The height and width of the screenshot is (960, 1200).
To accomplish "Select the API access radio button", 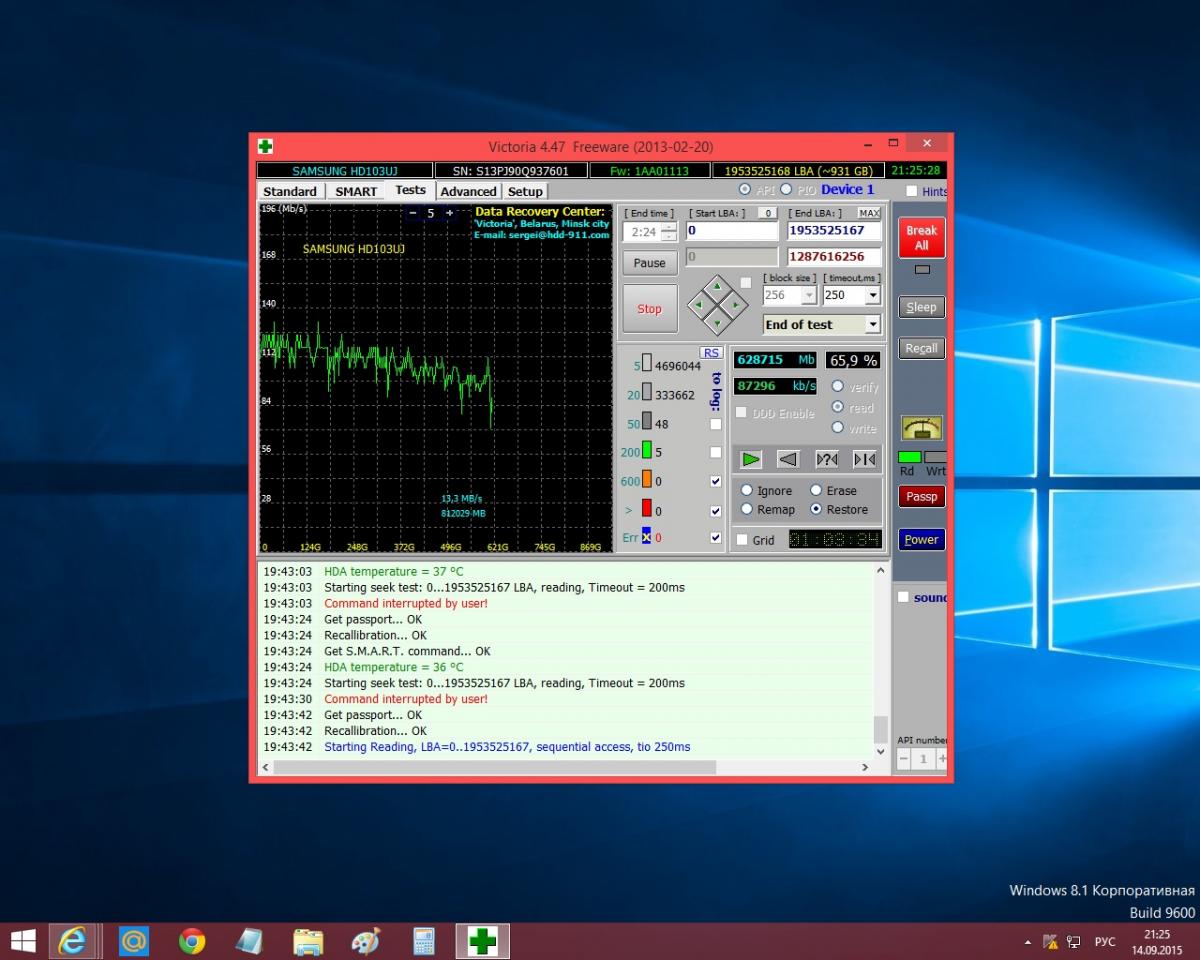I will 745,189.
